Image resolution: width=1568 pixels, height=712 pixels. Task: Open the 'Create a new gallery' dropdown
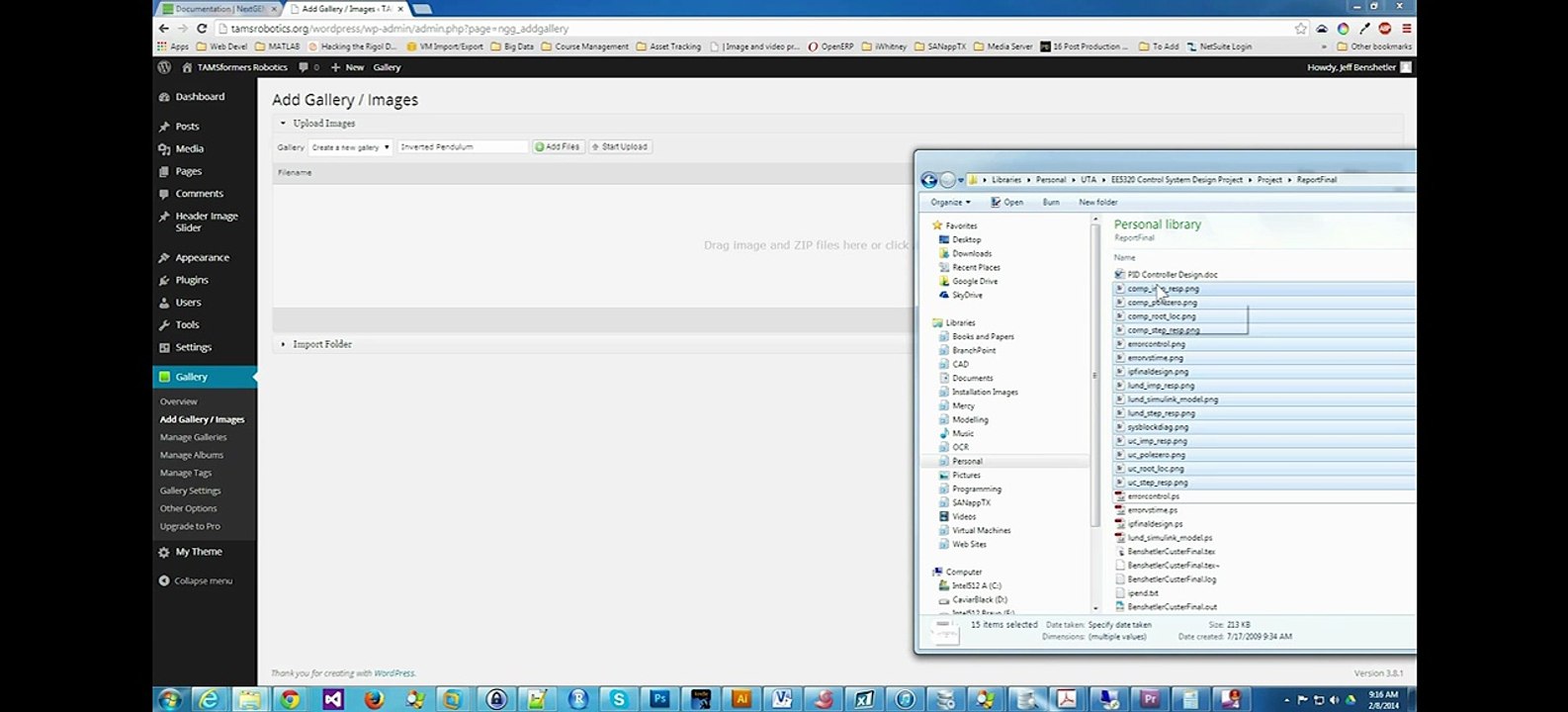pyautogui.click(x=350, y=147)
